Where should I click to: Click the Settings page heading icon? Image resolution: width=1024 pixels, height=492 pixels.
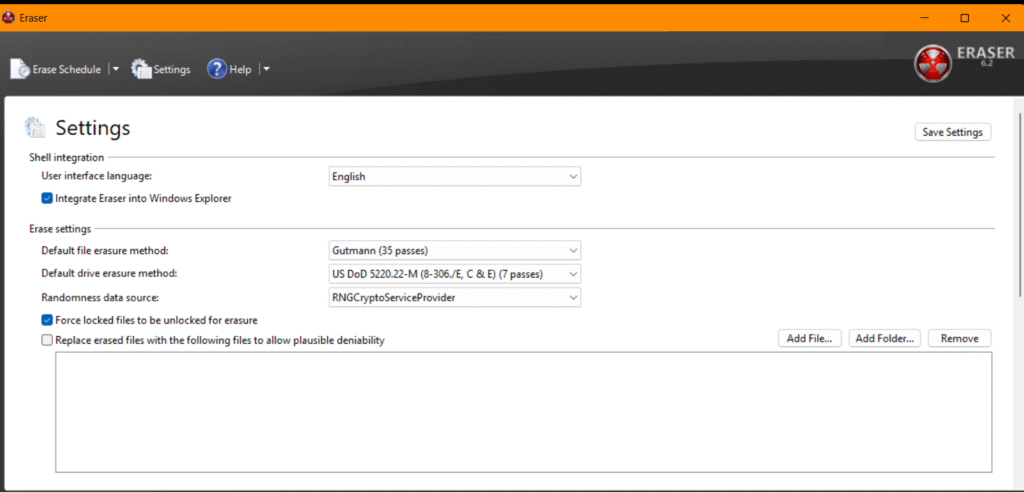click(35, 127)
